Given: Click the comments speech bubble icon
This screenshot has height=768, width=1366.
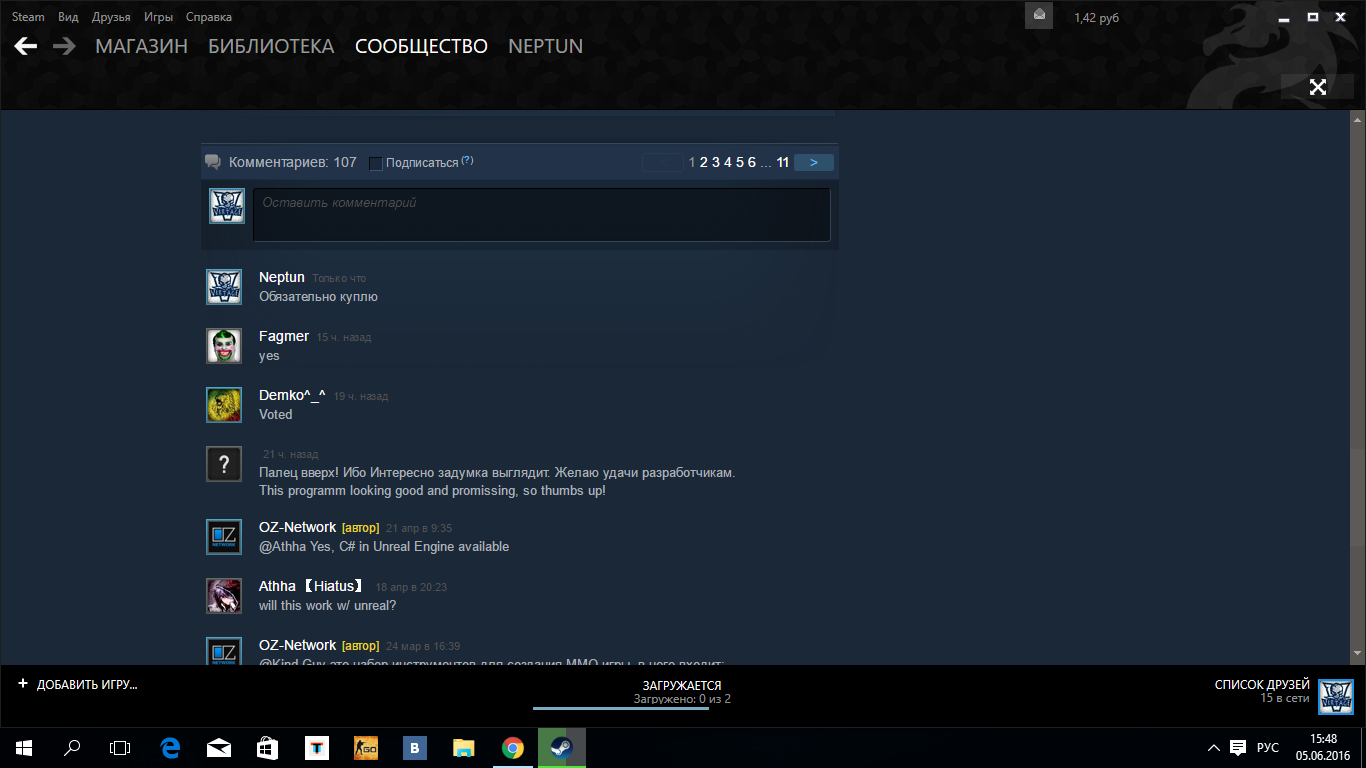Looking at the screenshot, I should 212,162.
